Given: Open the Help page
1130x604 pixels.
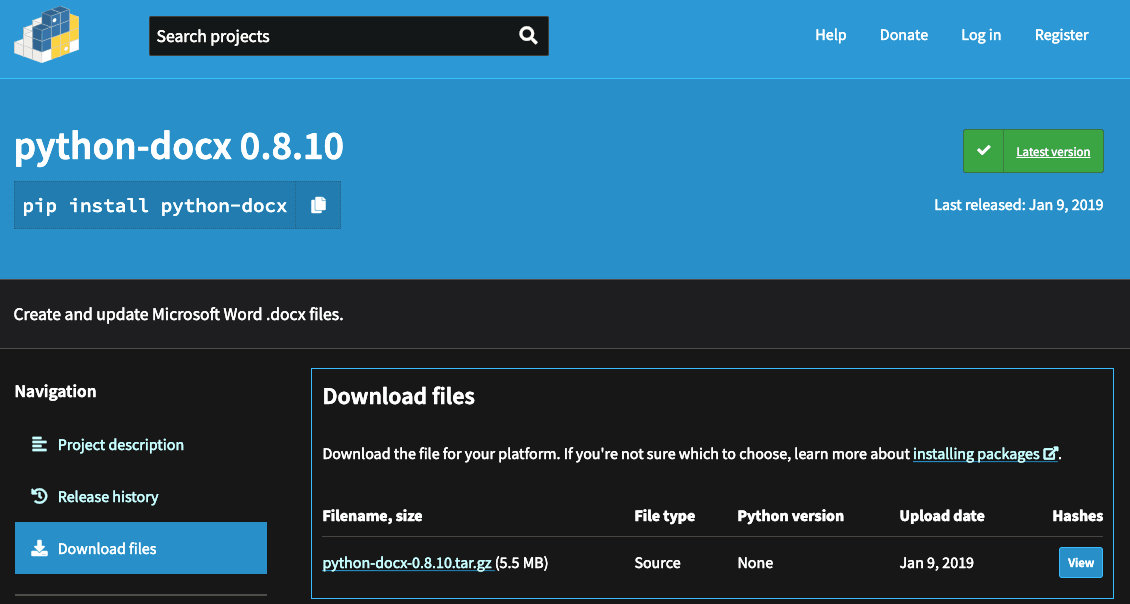Looking at the screenshot, I should click(x=830, y=35).
